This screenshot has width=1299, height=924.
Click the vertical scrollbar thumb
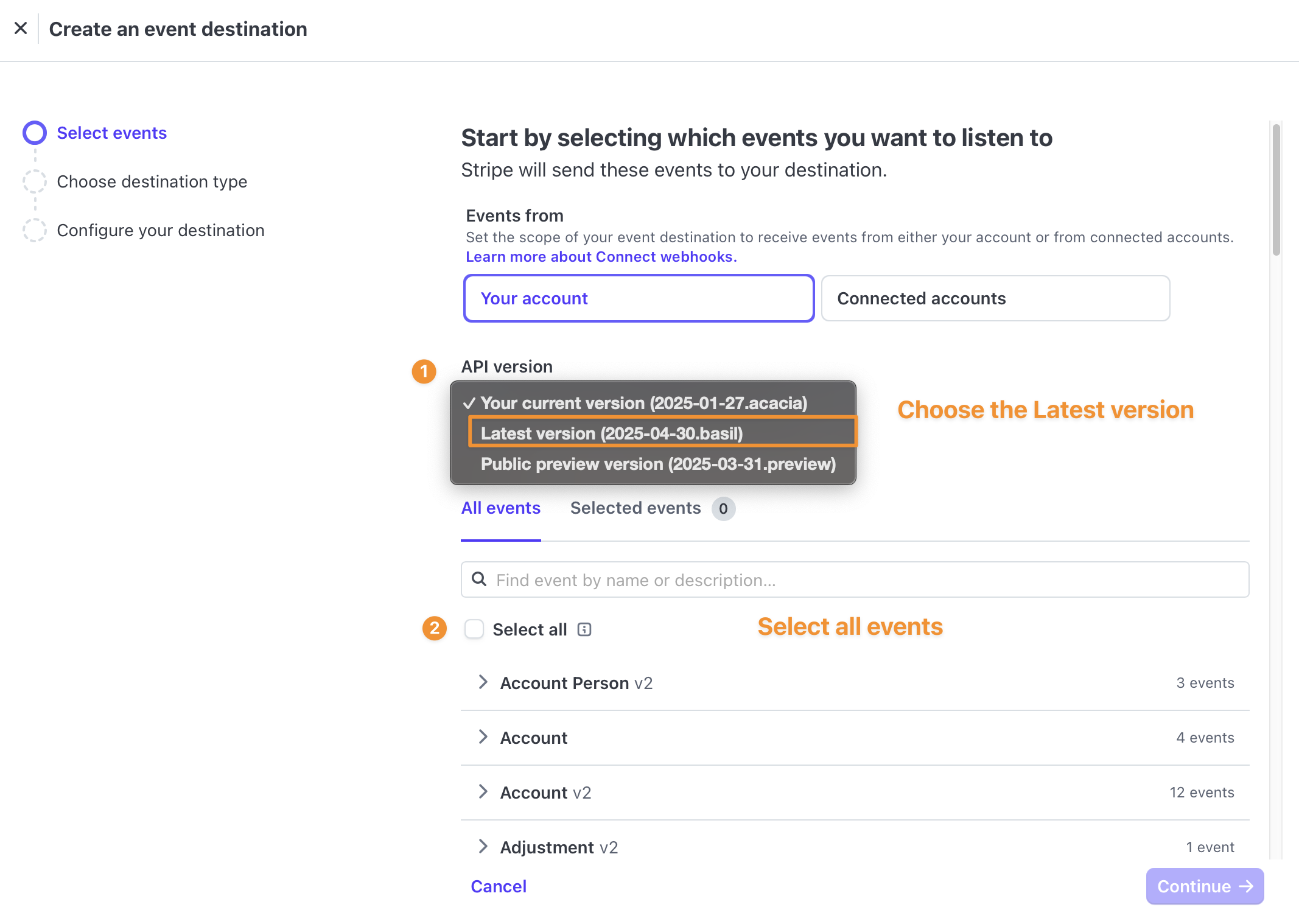point(1276,189)
